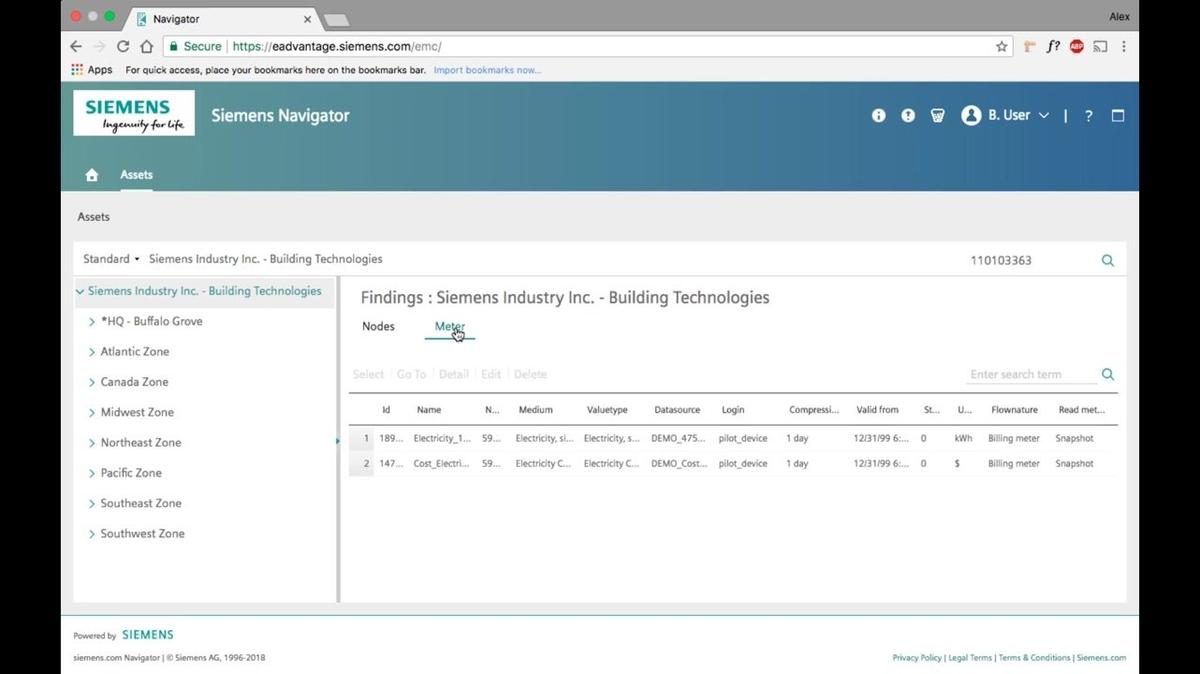The height and width of the screenshot is (674, 1200).
Task: Open the Standard dropdown
Action: (x=111, y=259)
